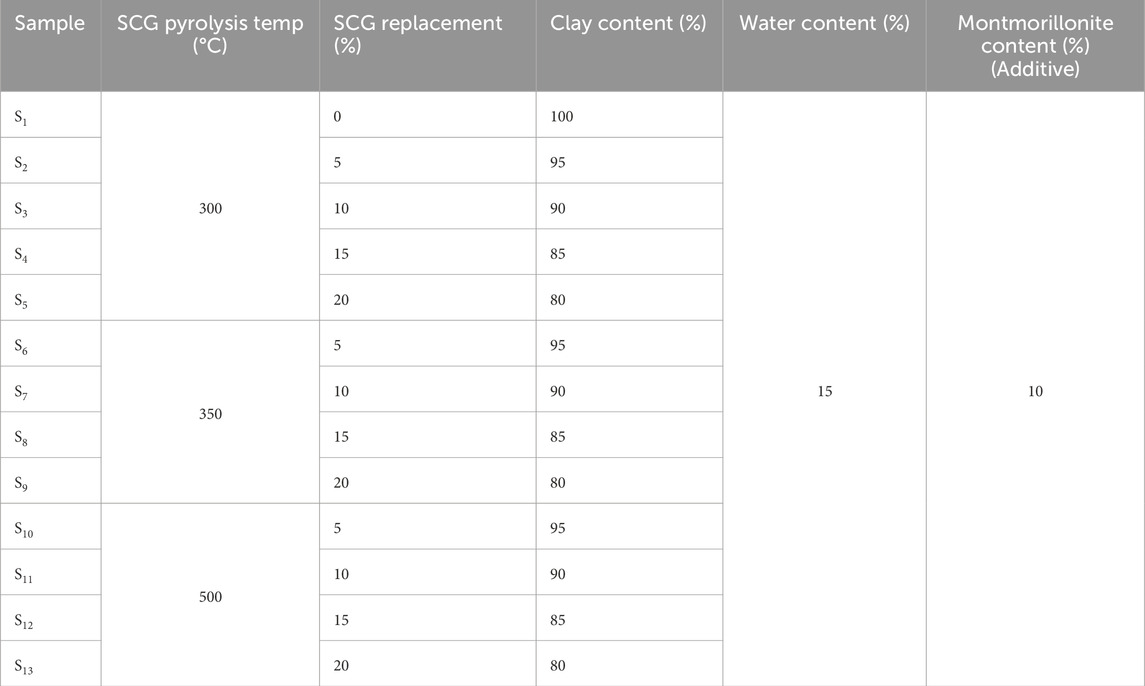Select SCG replacement 15 in S8 row
Viewport: 1145px width, 686px height.
point(342,437)
